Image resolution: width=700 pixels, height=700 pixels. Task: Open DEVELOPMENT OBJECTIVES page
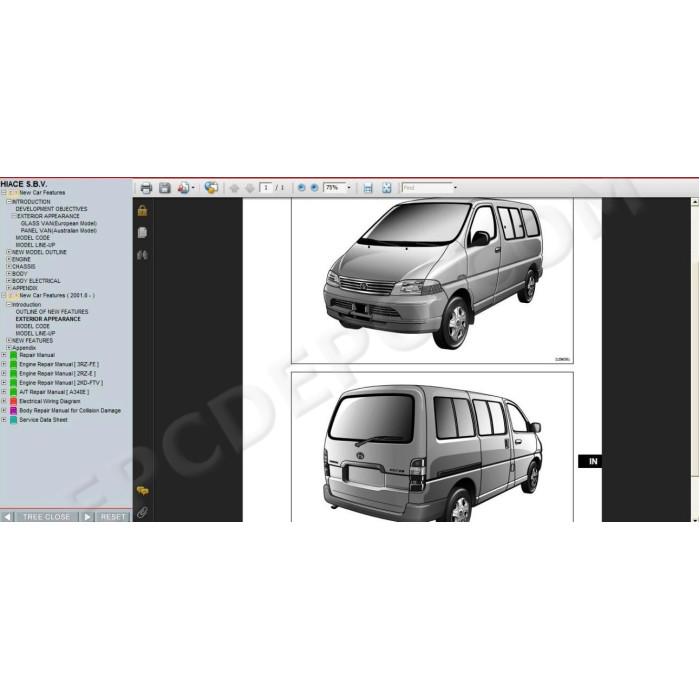pos(51,209)
